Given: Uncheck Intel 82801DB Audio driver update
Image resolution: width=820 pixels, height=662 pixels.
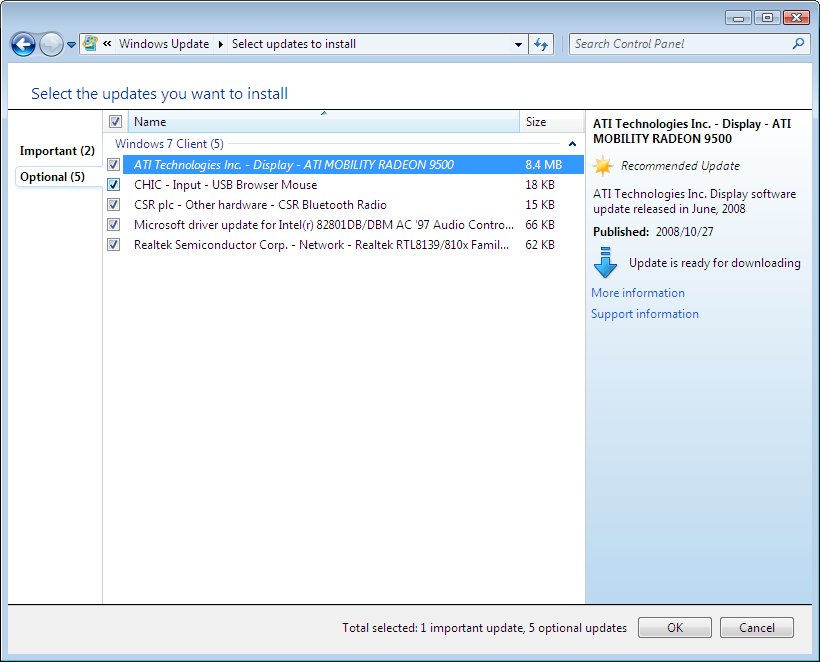Looking at the screenshot, I should [113, 224].
